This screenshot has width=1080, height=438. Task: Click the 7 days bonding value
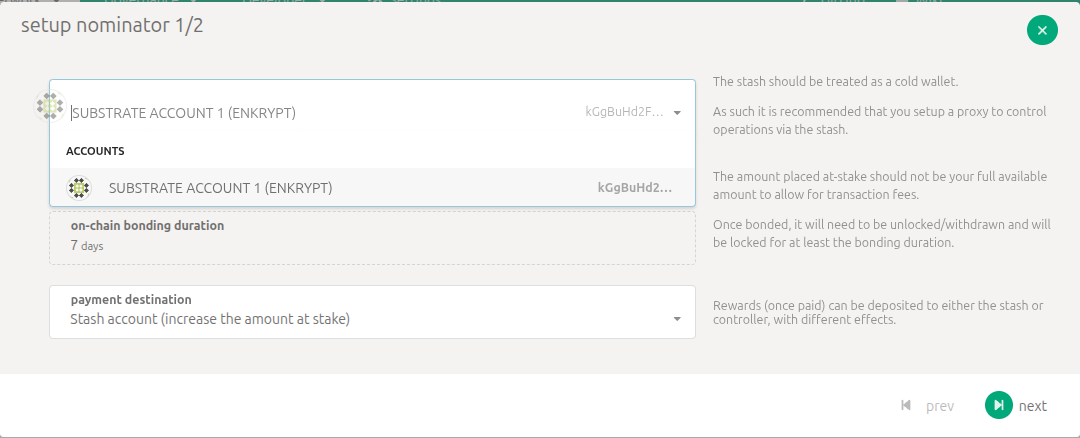pos(87,245)
